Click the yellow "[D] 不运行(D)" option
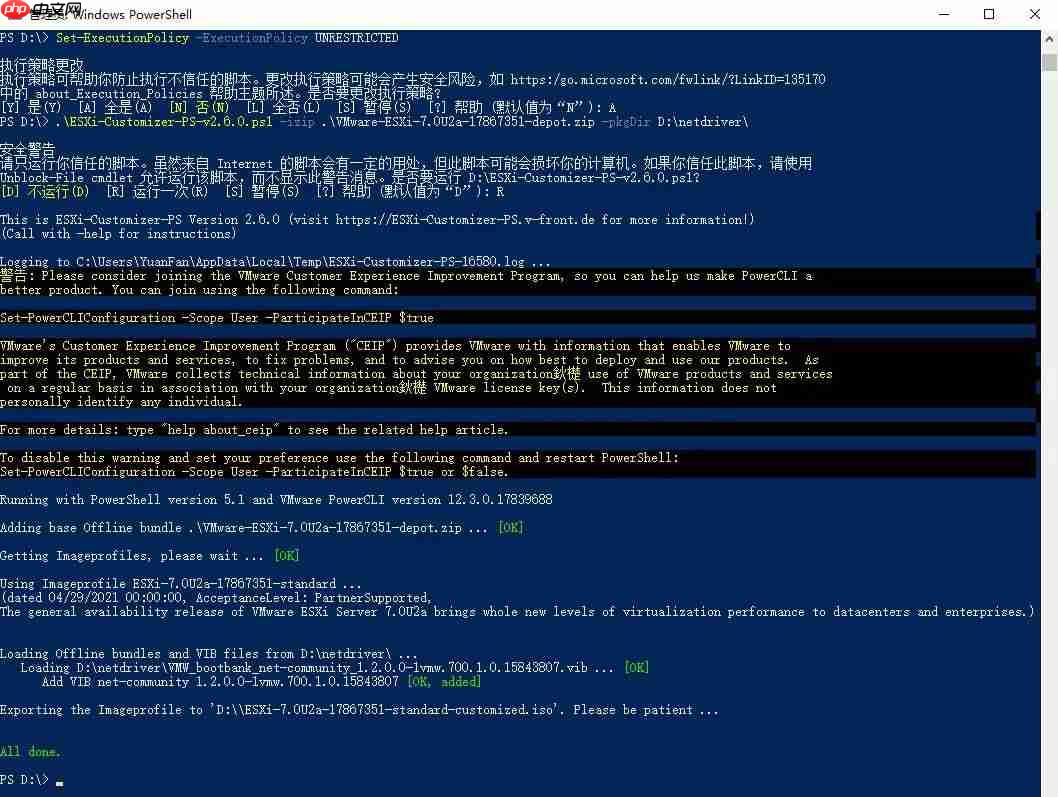Image resolution: width=1058 pixels, height=797 pixels. click(x=45, y=192)
